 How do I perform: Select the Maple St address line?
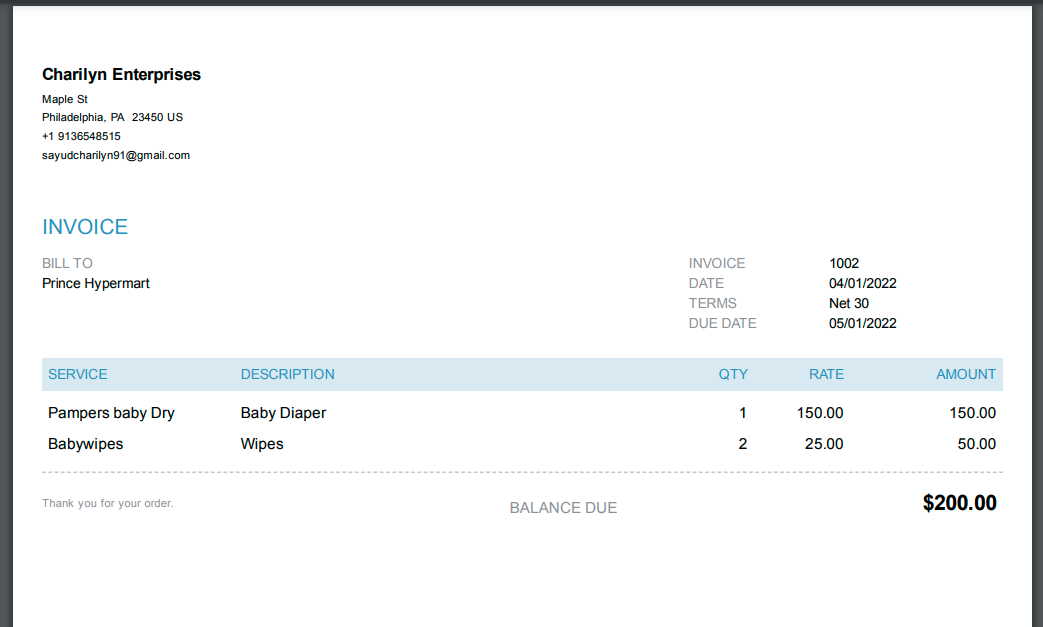pos(65,99)
